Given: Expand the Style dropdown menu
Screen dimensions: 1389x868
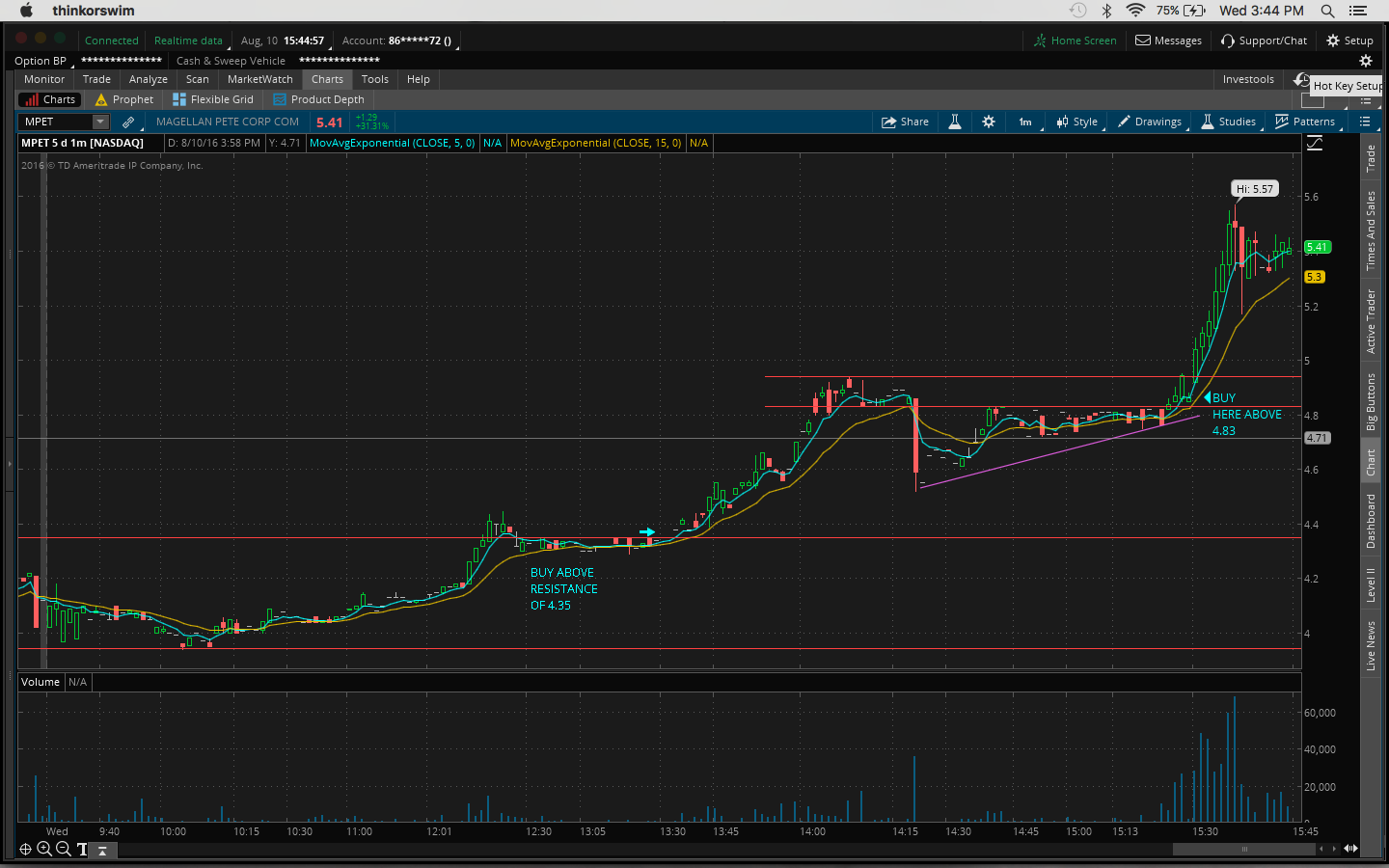Looking at the screenshot, I should coord(1077,122).
